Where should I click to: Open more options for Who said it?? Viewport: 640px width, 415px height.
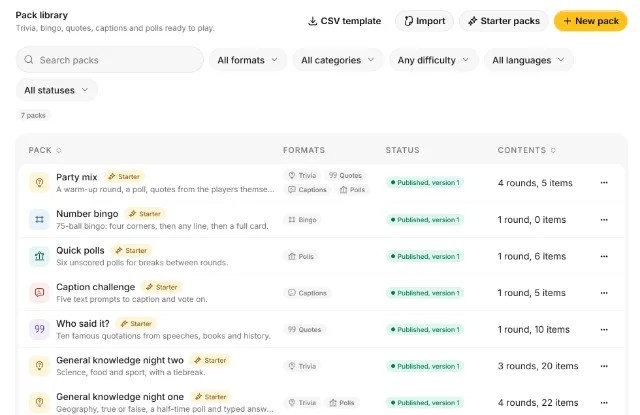point(604,329)
